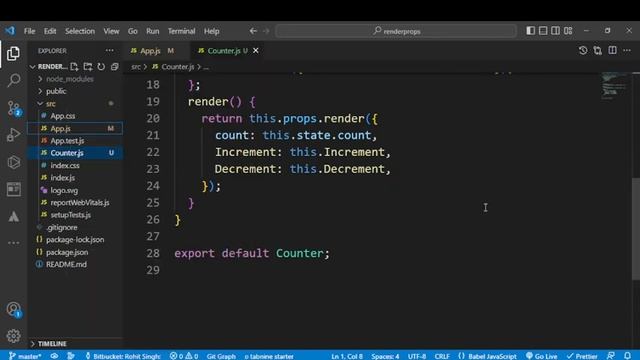Open the Run menu

[153, 31]
